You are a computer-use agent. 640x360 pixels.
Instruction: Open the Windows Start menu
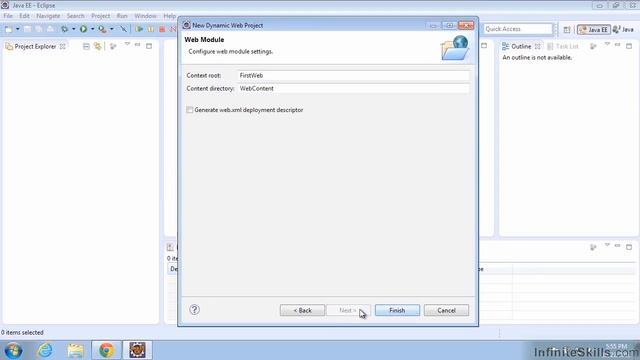(13, 351)
